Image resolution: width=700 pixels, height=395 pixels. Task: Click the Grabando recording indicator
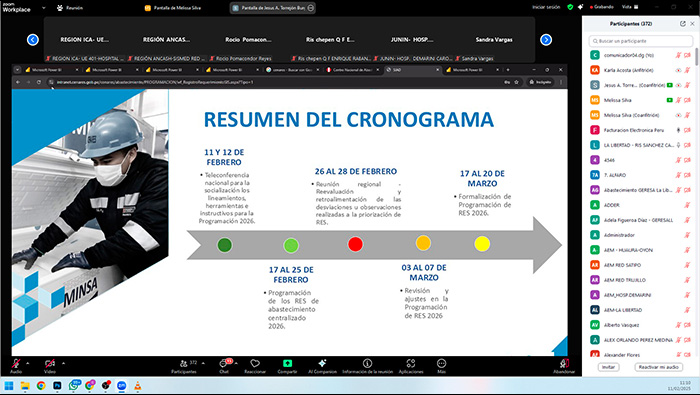click(602, 7)
